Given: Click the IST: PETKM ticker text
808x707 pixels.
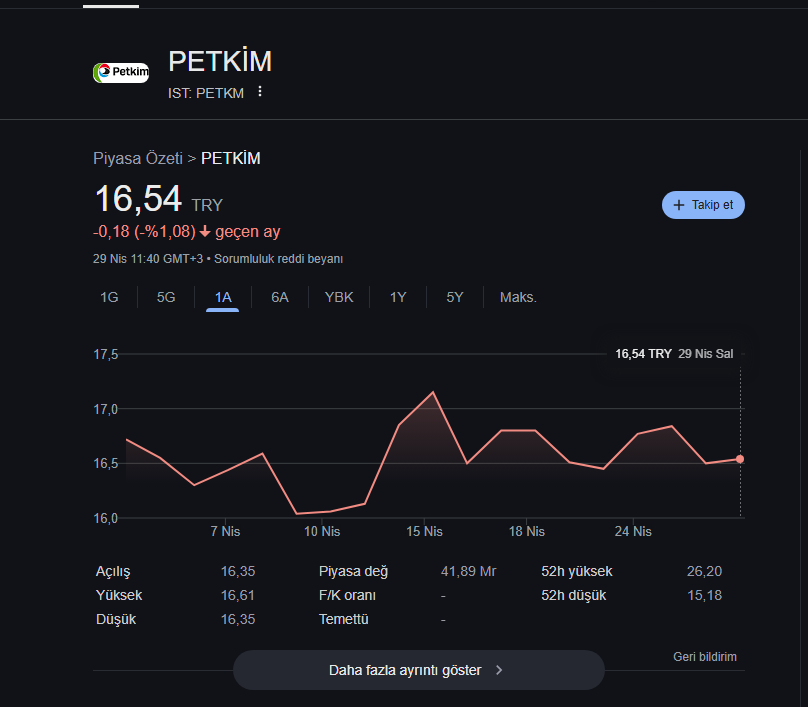Looking at the screenshot, I should [x=206, y=93].
